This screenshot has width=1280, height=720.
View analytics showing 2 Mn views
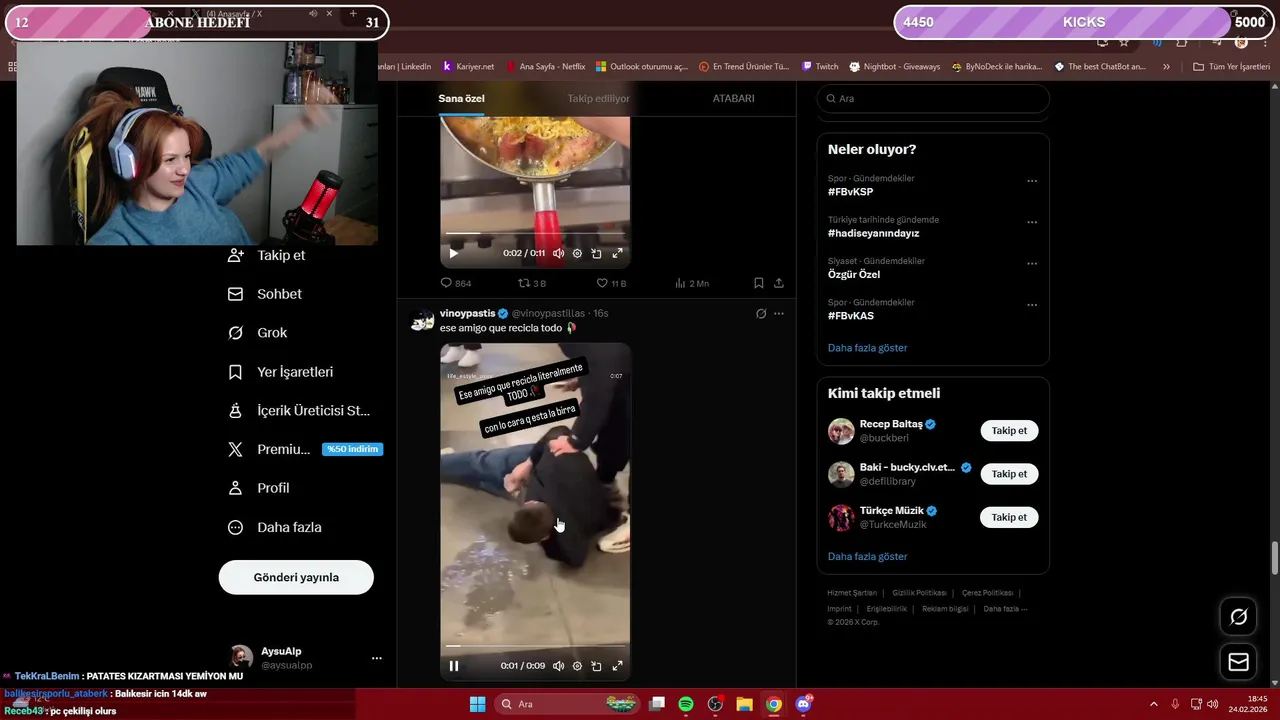[x=691, y=283]
